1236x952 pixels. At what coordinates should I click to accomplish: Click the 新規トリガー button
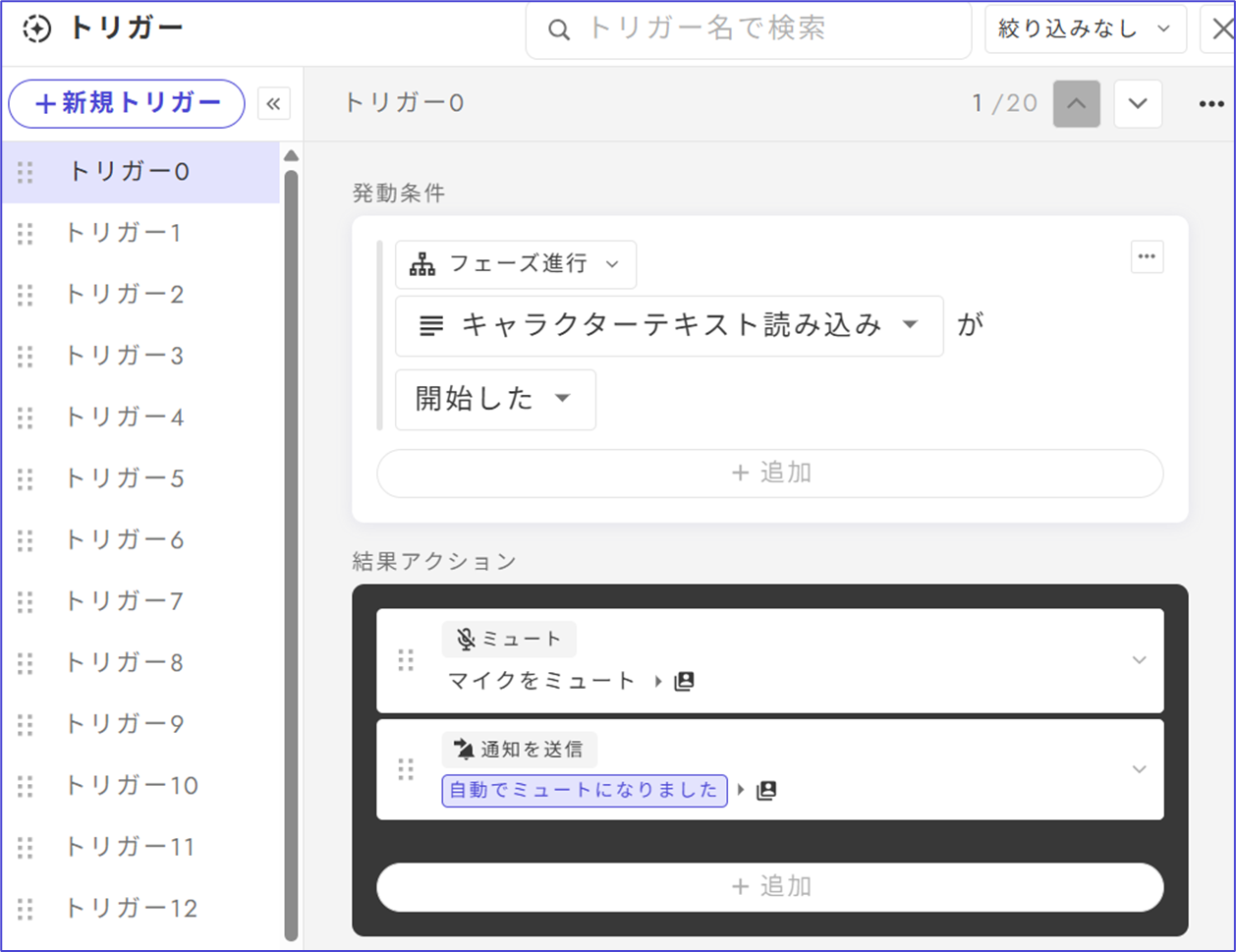click(x=127, y=104)
